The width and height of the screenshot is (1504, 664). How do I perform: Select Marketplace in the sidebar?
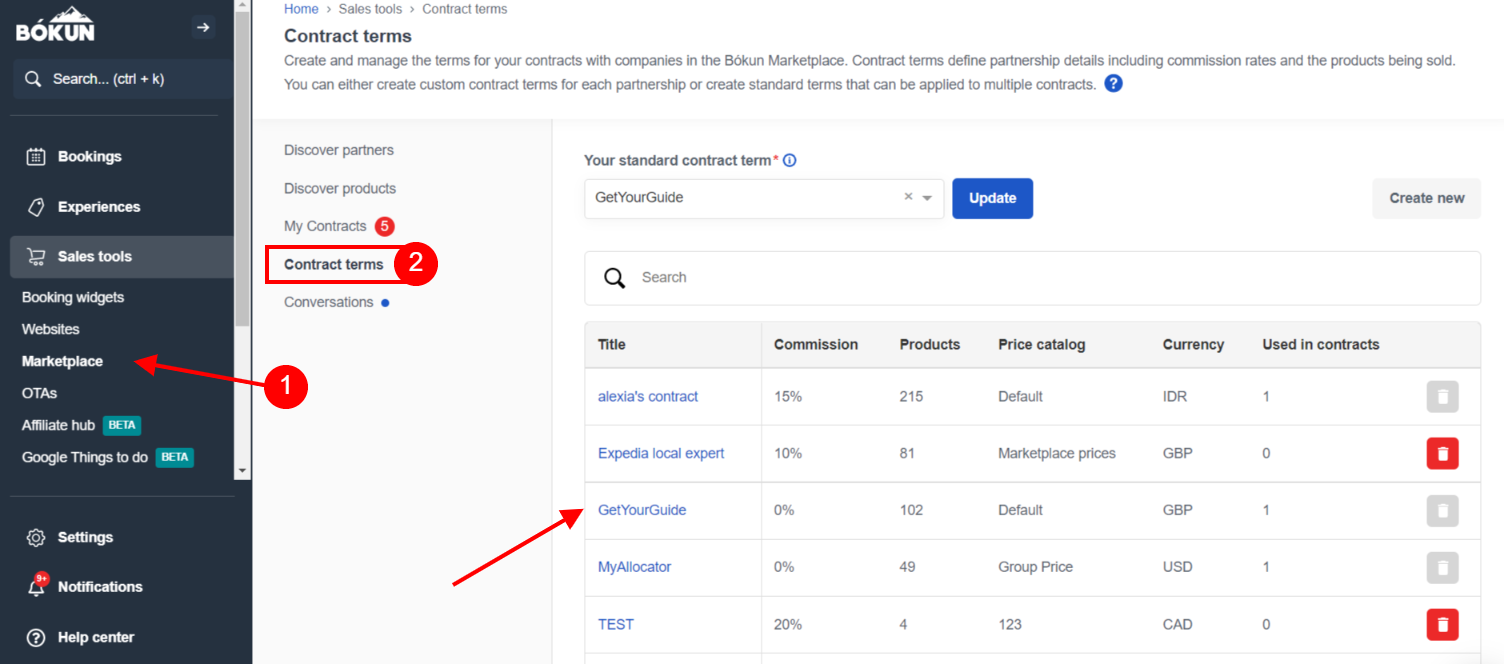coord(62,361)
